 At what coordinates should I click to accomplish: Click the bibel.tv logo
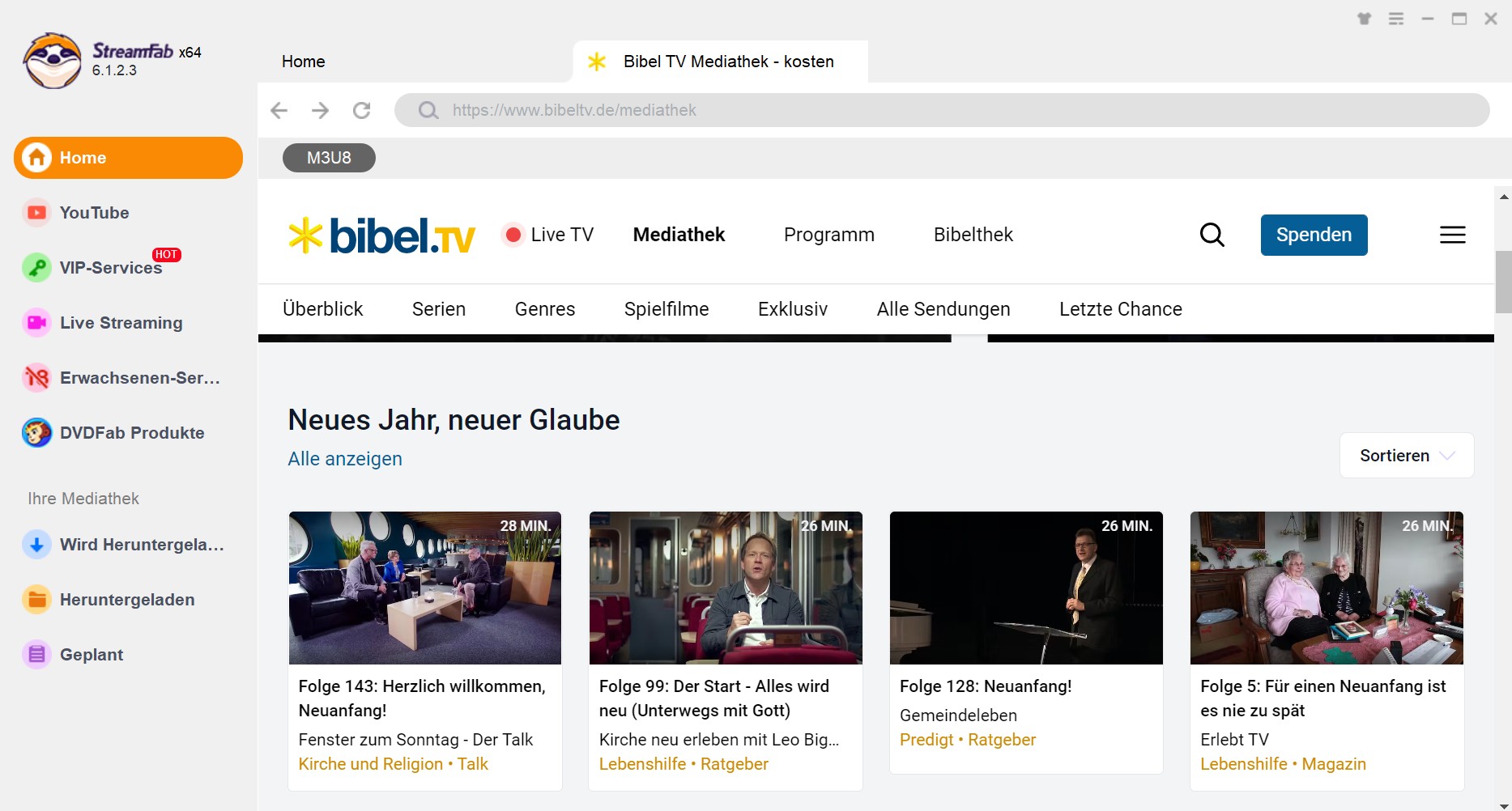click(381, 236)
